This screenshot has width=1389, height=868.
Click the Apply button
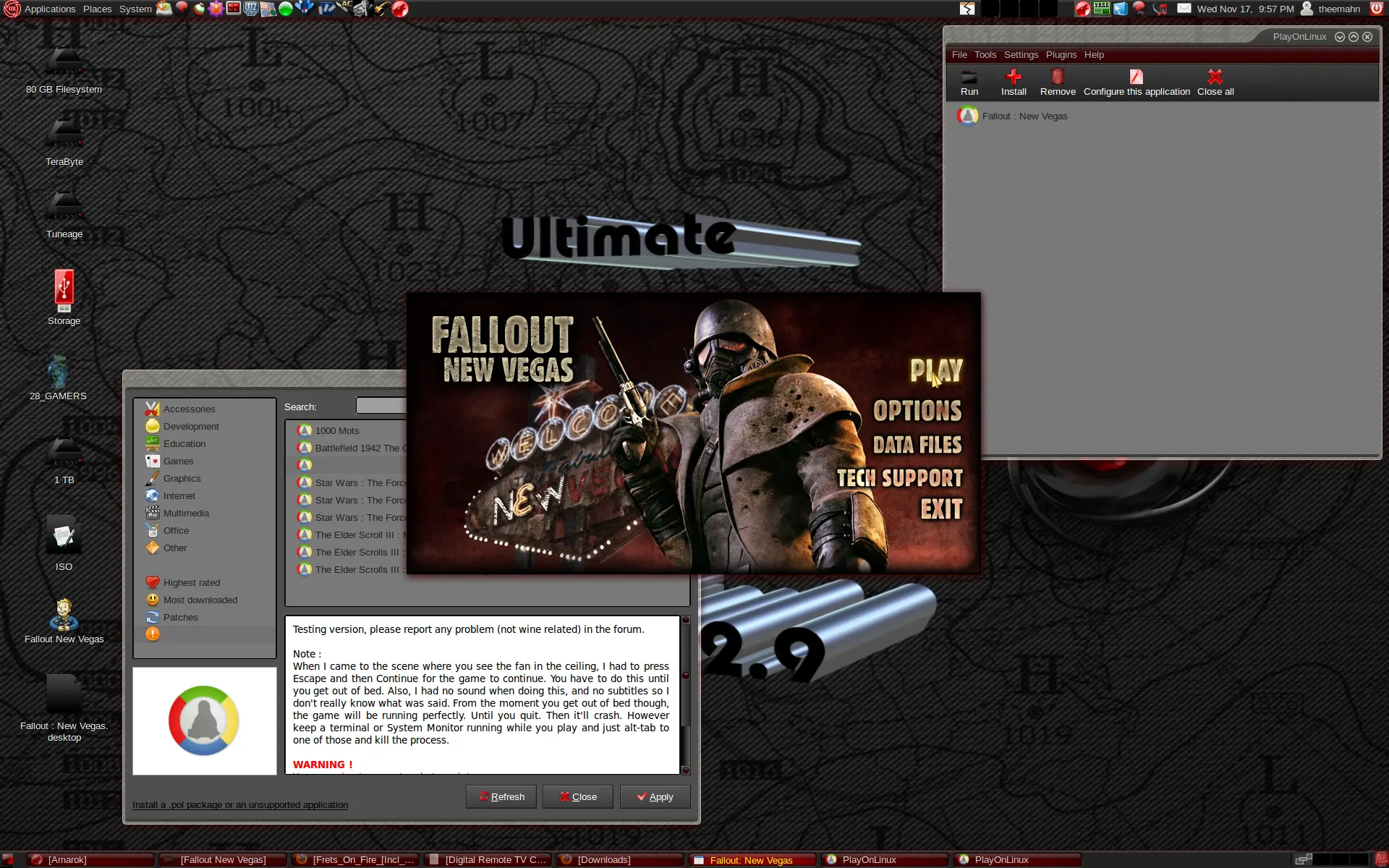(655, 796)
